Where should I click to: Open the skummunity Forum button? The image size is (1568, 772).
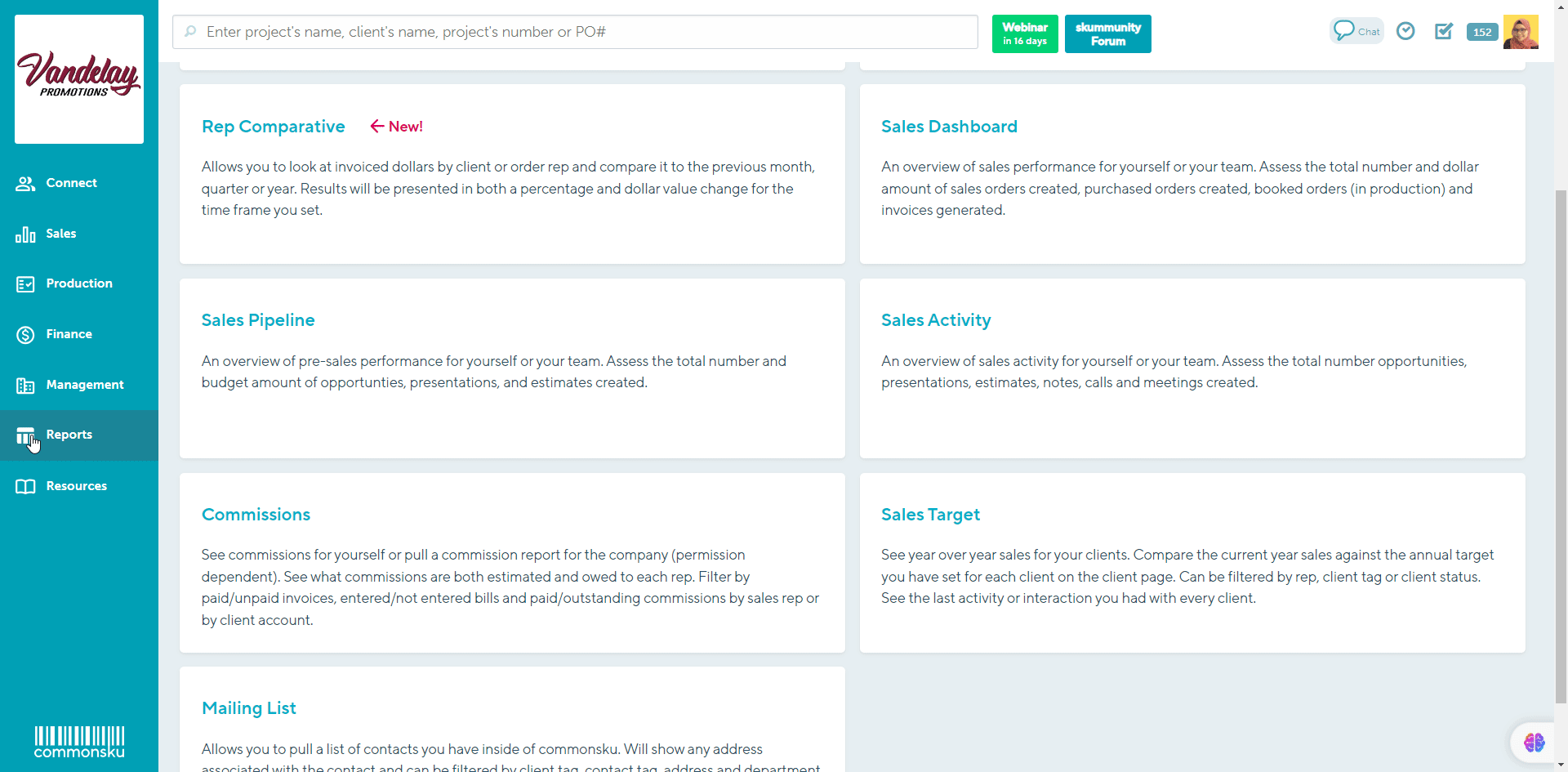coord(1107,33)
